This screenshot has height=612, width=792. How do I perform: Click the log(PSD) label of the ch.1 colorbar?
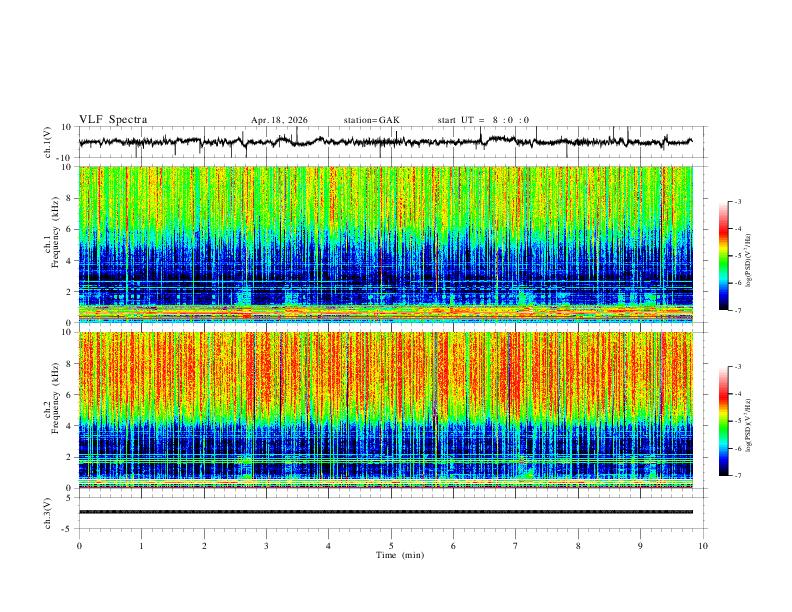748,261
